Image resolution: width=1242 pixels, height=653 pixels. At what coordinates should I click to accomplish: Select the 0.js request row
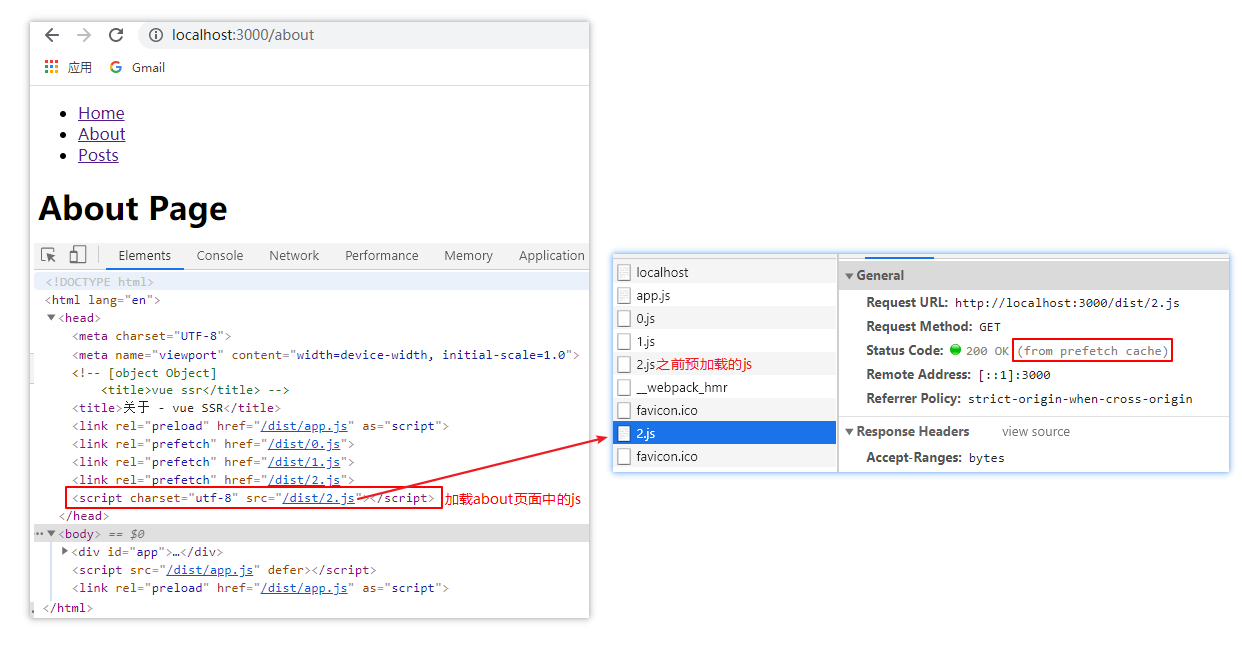725,318
